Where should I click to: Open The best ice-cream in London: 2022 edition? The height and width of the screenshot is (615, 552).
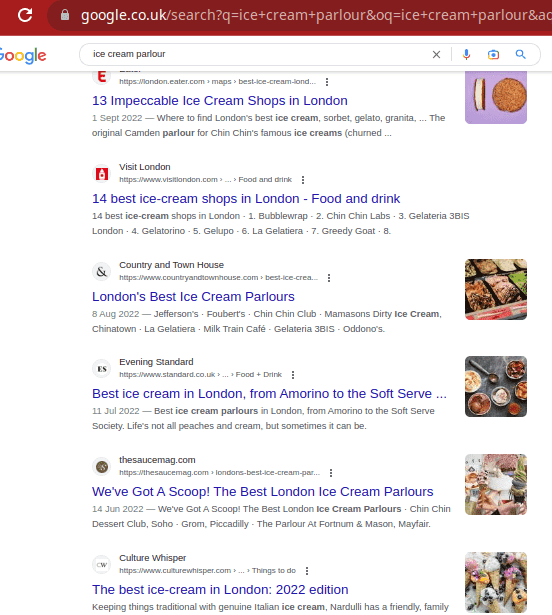[x=220, y=590]
